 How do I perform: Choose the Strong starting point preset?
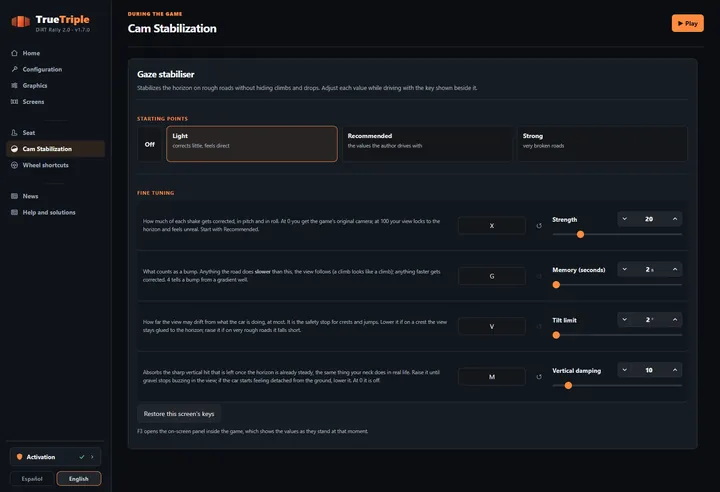602,144
